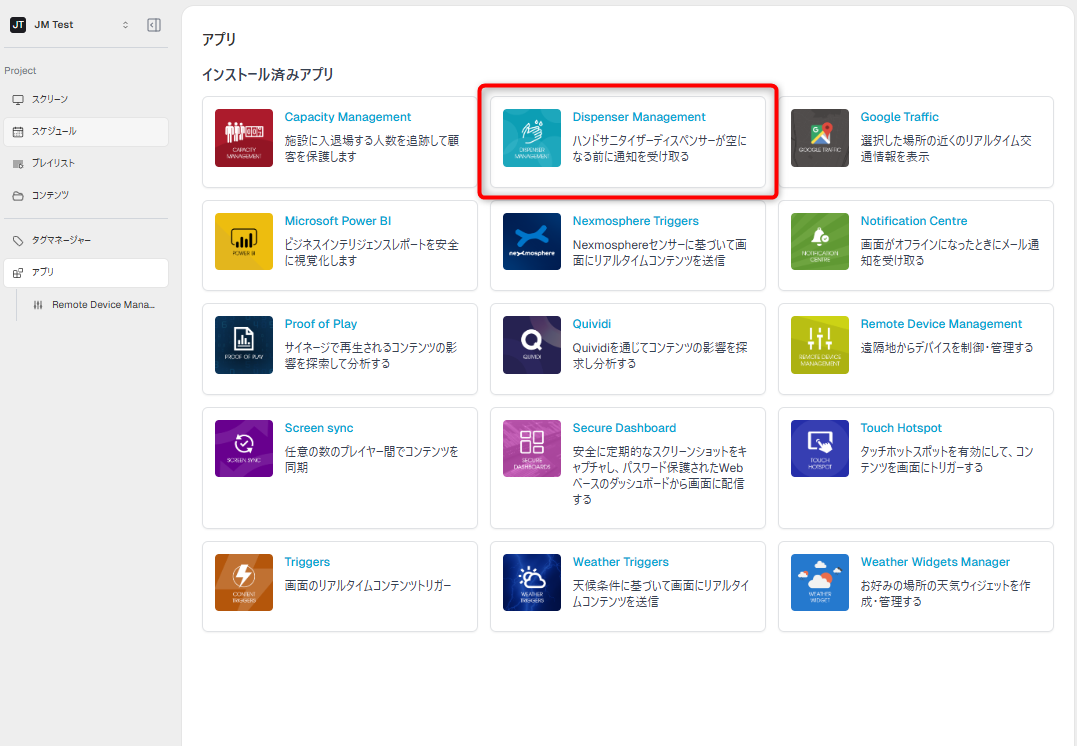Click the sliders icon beside Remote Device Mana...
This screenshot has height=746, width=1077.
click(x=38, y=305)
